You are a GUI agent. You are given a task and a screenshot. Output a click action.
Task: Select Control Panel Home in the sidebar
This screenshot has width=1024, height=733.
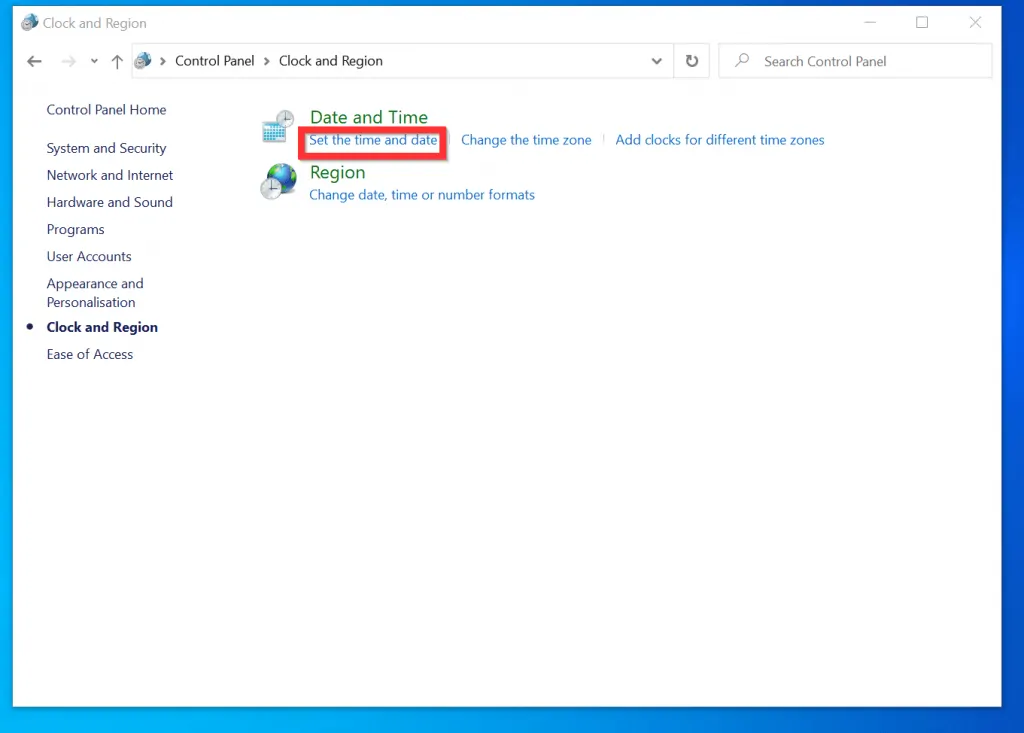[x=106, y=110]
